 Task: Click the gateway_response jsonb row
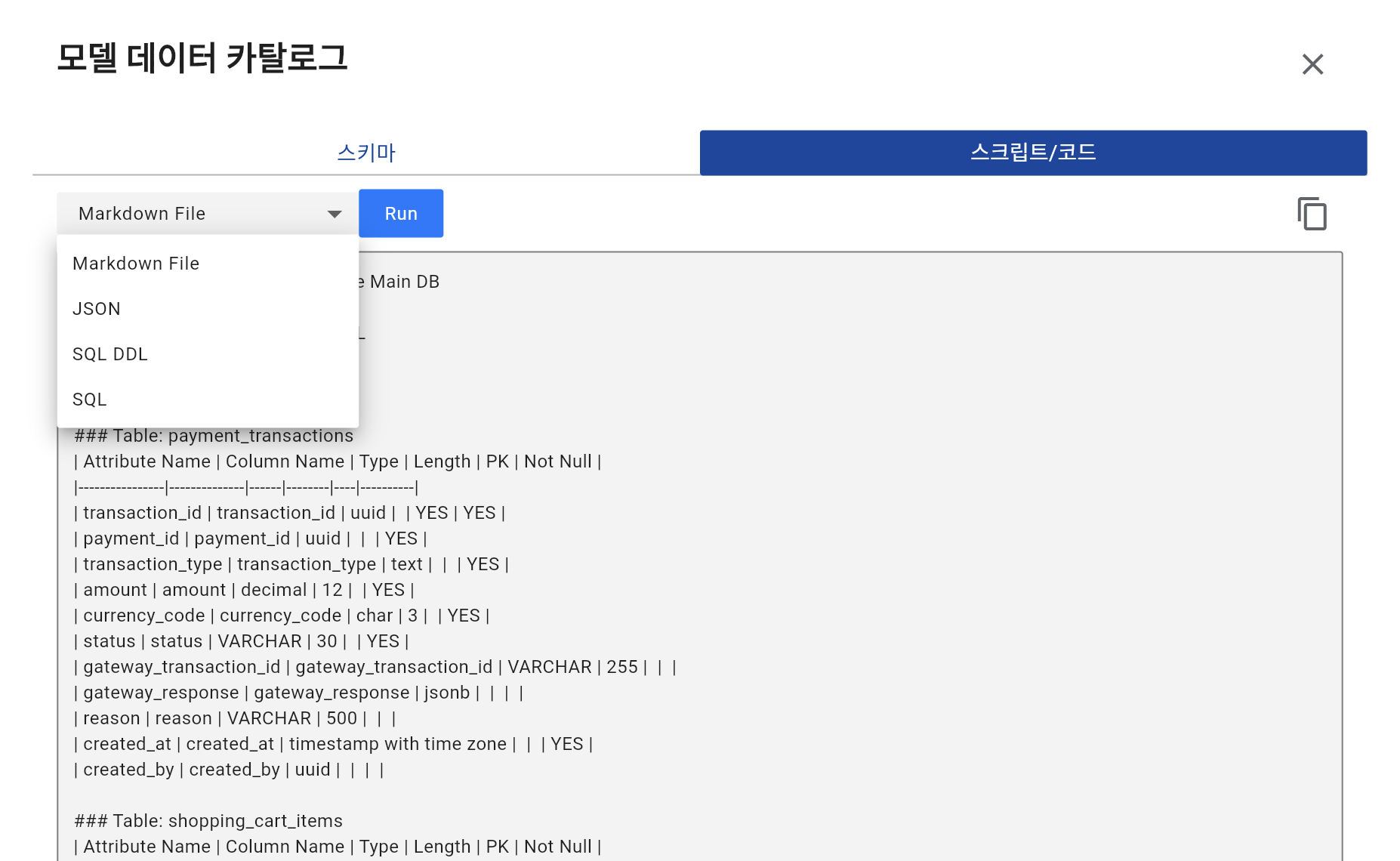(298, 693)
